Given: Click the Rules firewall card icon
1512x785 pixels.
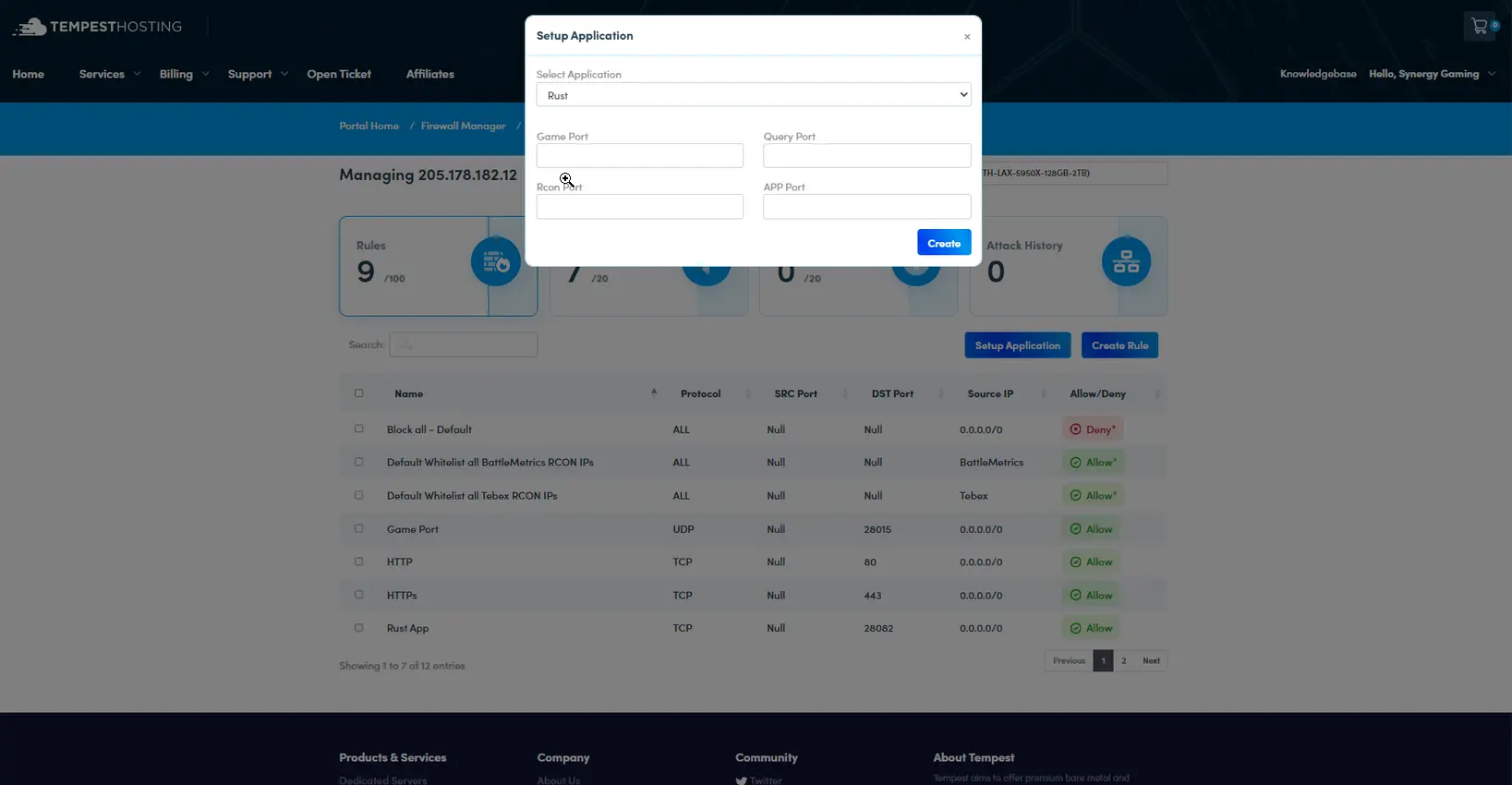Looking at the screenshot, I should [496, 261].
